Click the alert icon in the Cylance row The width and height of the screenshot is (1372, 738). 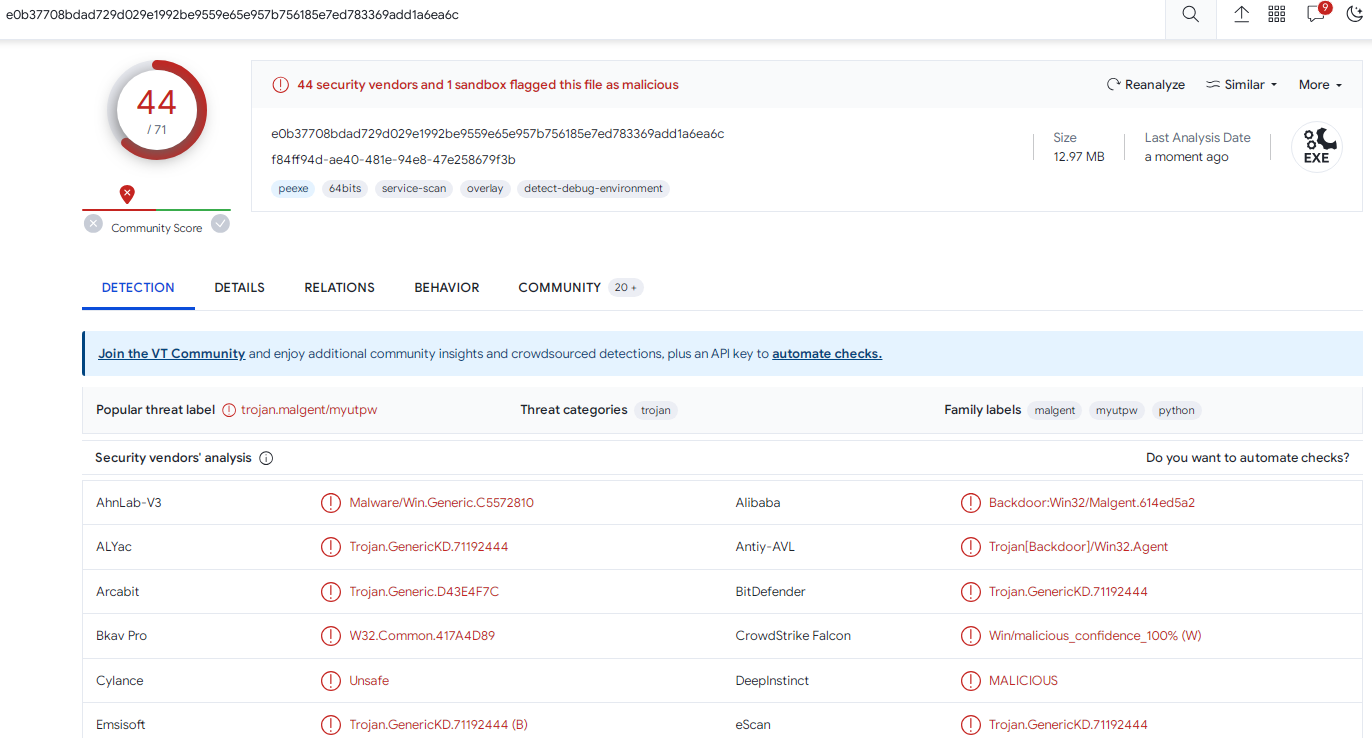[330, 681]
